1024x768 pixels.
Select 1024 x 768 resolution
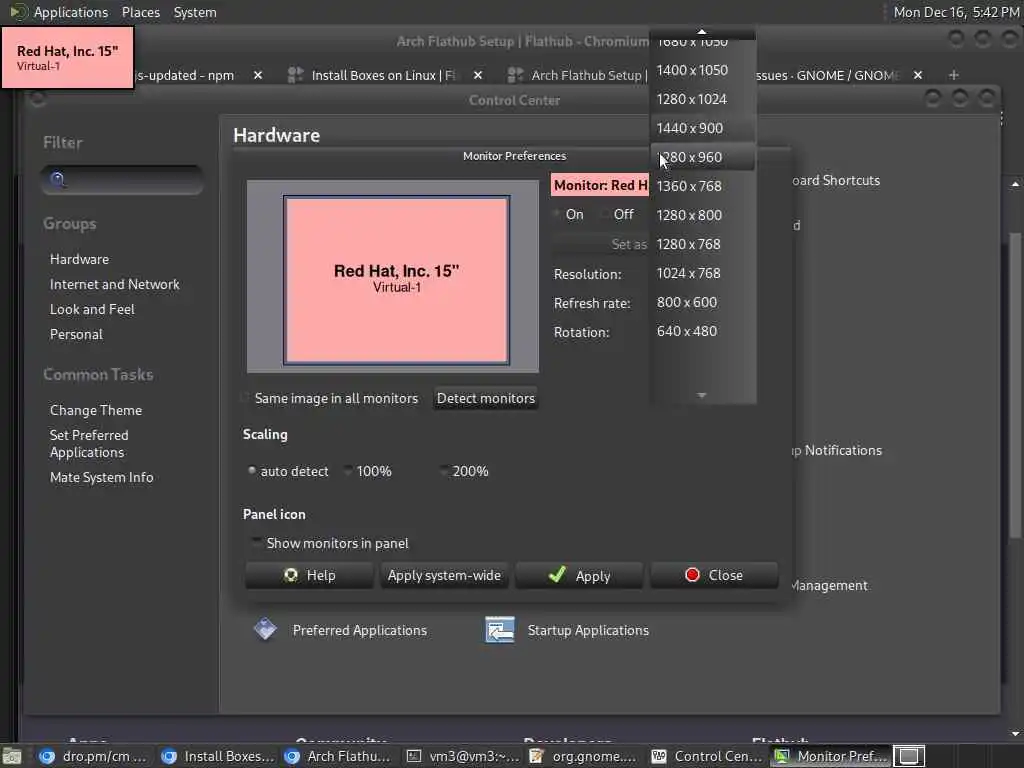tap(703, 273)
